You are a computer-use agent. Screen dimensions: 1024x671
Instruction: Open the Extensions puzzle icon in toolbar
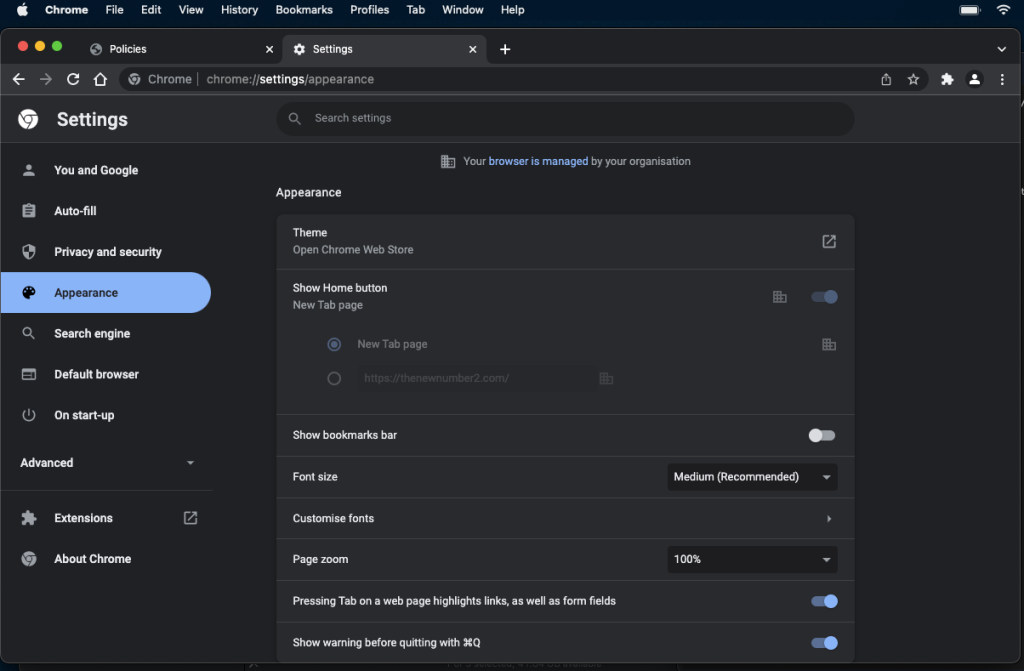pyautogui.click(x=947, y=79)
